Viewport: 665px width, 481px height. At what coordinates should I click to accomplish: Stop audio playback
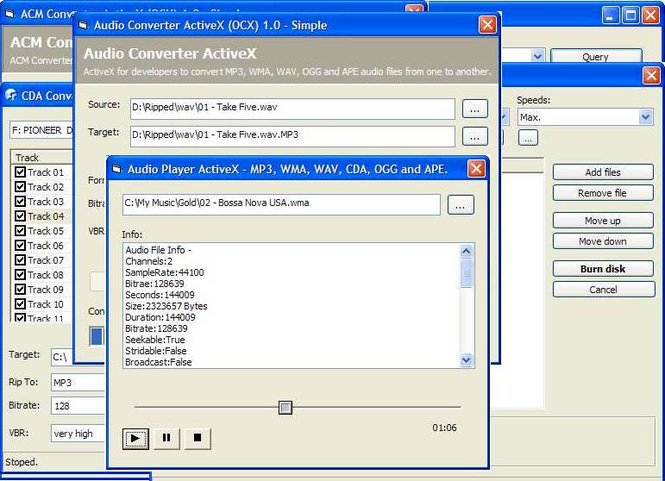coord(197,438)
